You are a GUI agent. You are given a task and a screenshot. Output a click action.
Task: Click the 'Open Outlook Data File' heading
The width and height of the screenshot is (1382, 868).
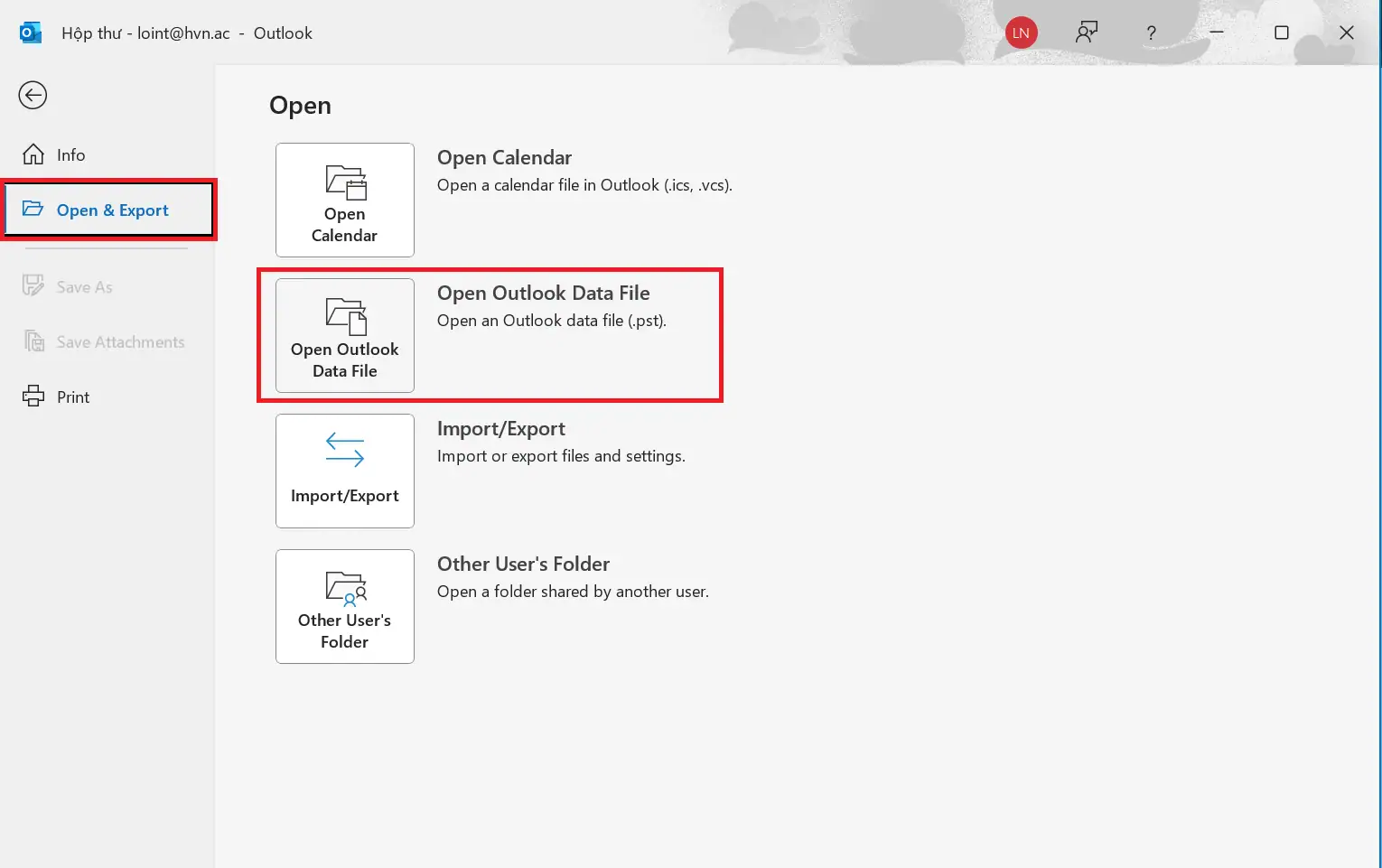click(544, 293)
